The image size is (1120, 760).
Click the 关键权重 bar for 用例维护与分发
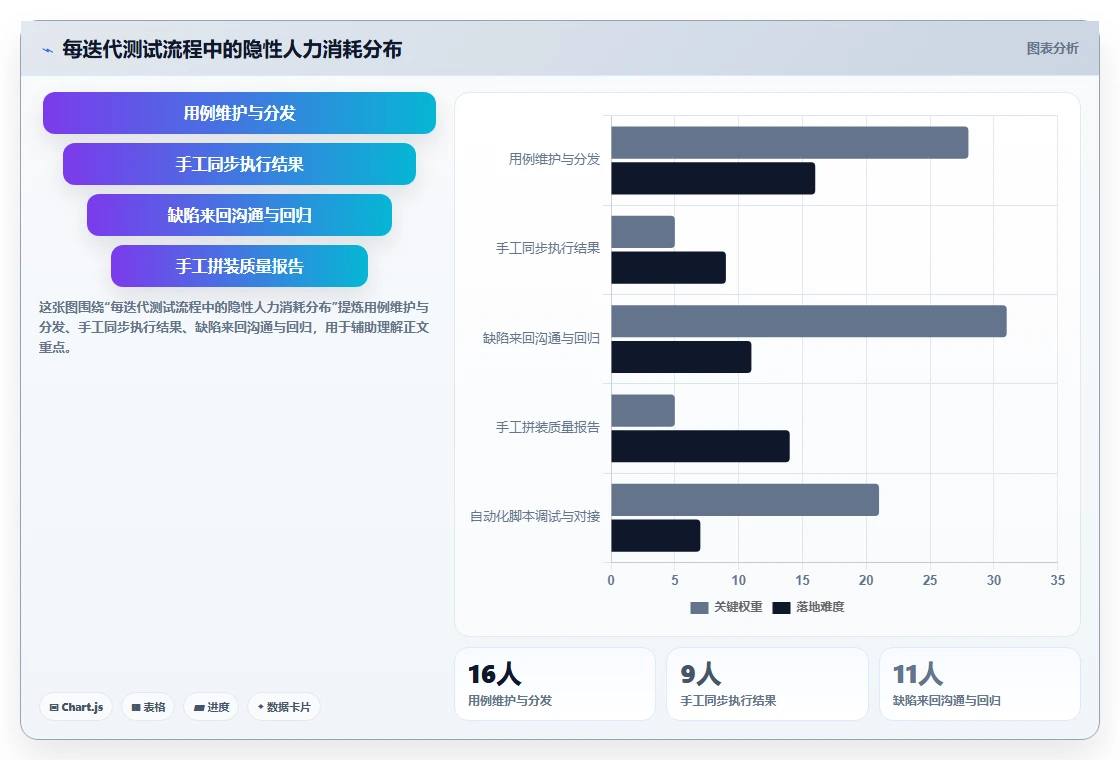tap(789, 143)
